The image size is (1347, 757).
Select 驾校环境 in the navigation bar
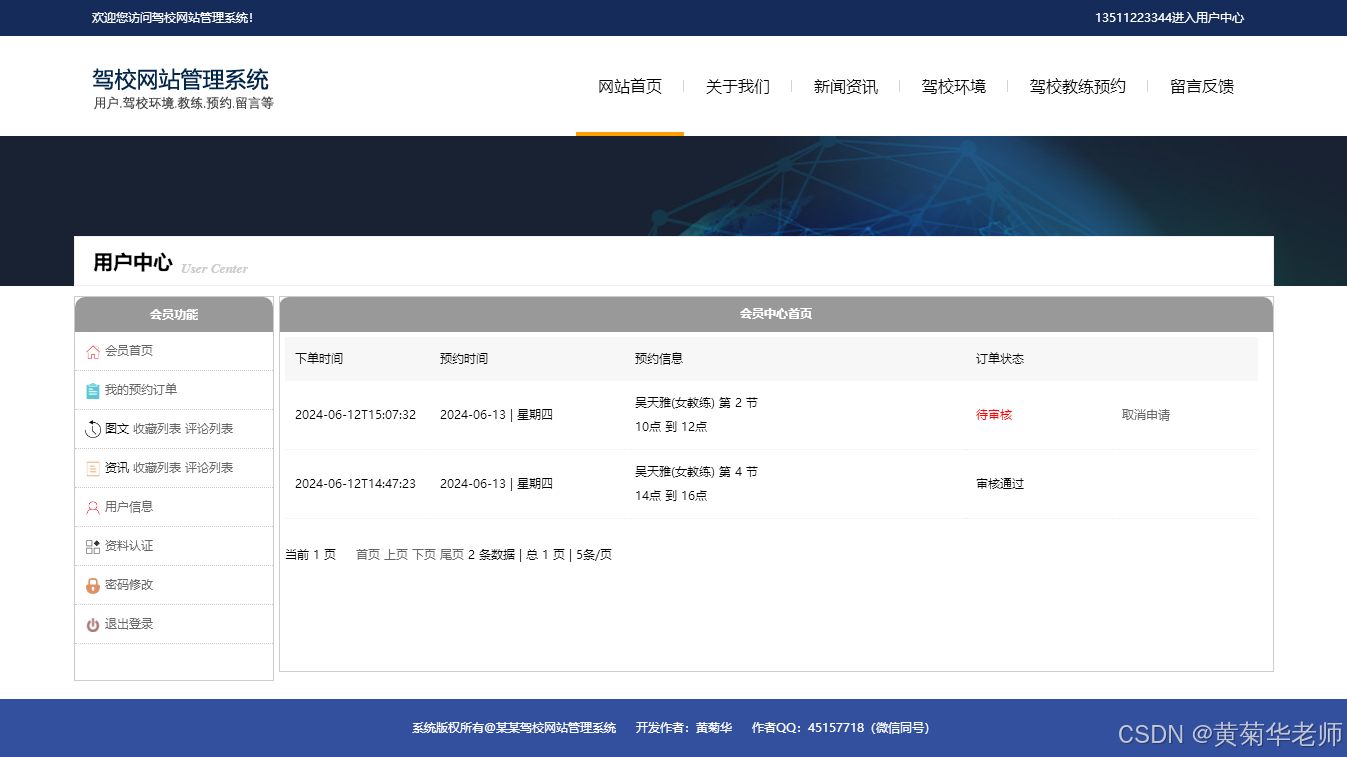pos(954,86)
